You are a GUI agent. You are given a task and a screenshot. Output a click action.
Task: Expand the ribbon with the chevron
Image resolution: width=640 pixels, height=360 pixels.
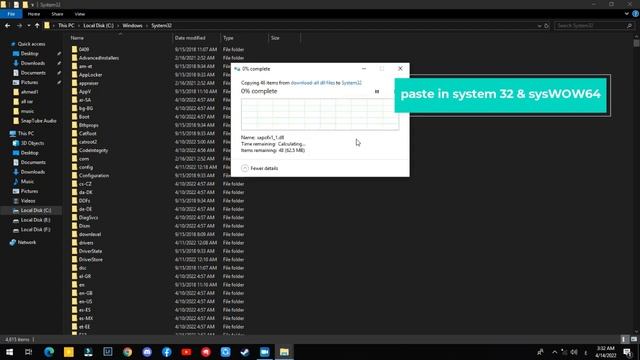[627, 14]
